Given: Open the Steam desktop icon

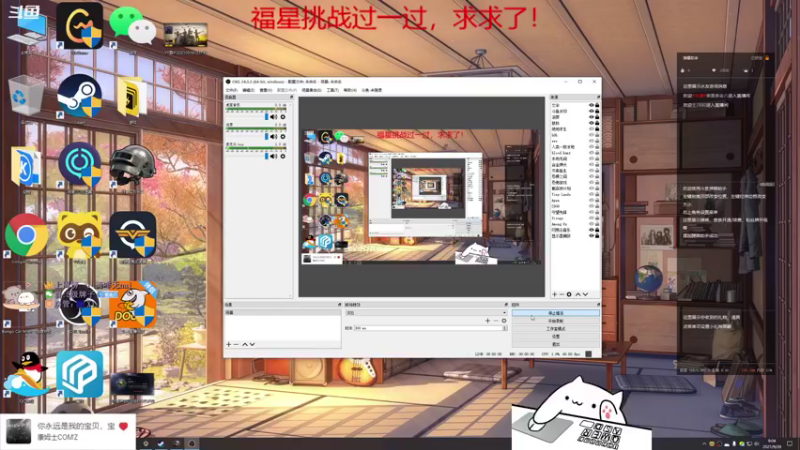Looking at the screenshot, I should coord(80,97).
